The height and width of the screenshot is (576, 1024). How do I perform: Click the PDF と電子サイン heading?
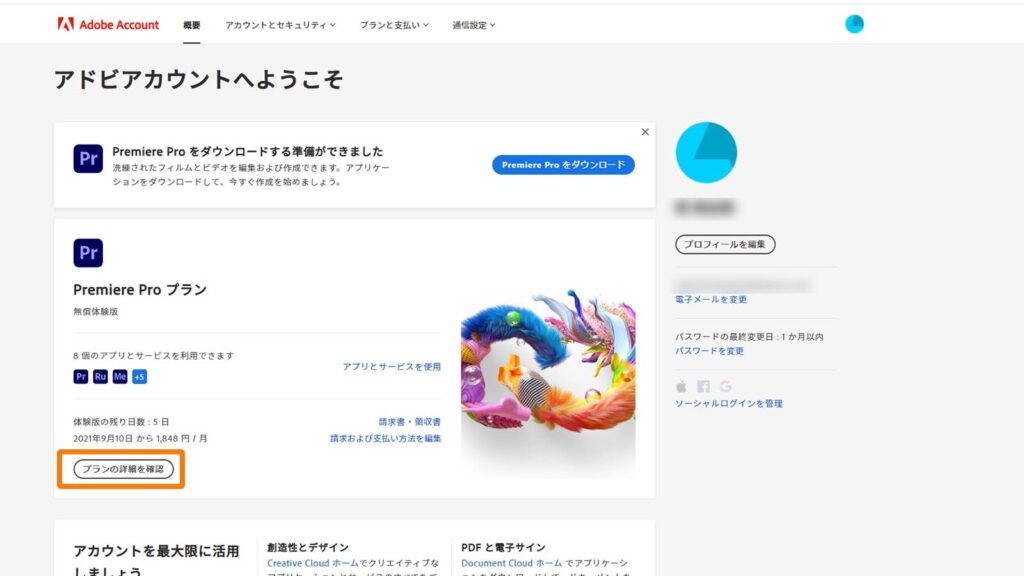pos(503,547)
